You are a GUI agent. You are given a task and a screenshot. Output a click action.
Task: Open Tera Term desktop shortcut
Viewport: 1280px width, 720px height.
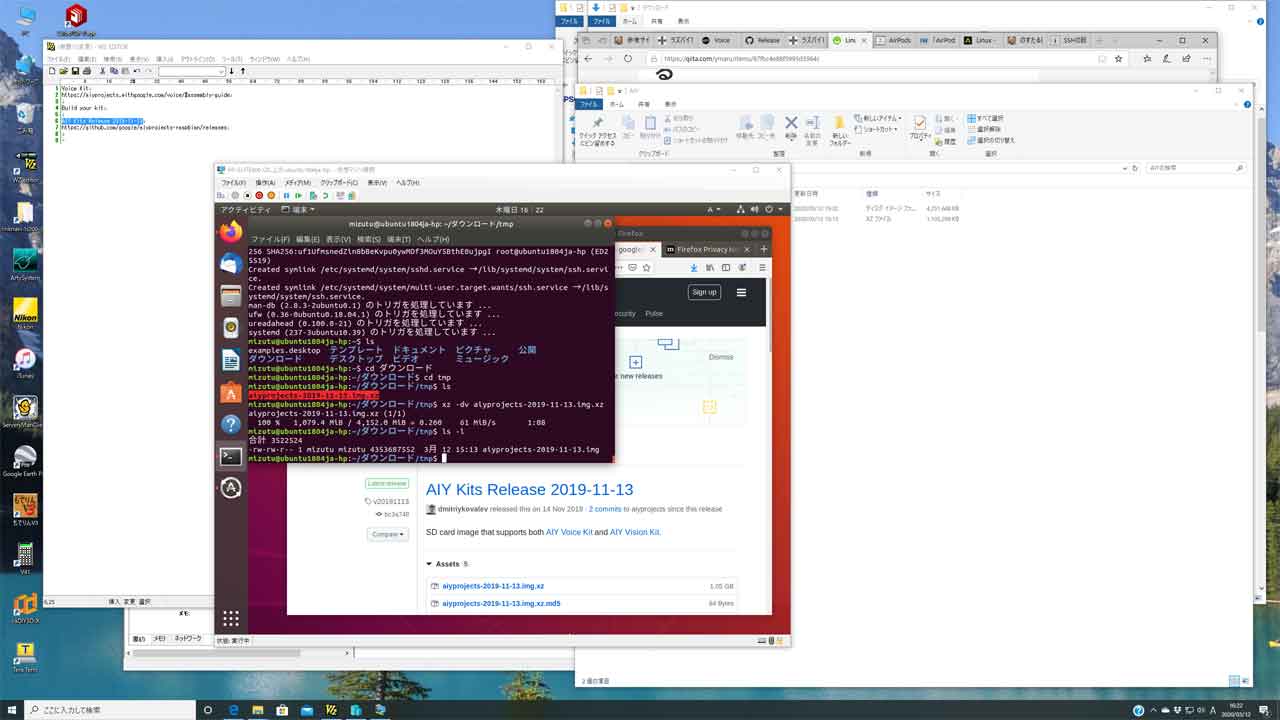coord(25,657)
